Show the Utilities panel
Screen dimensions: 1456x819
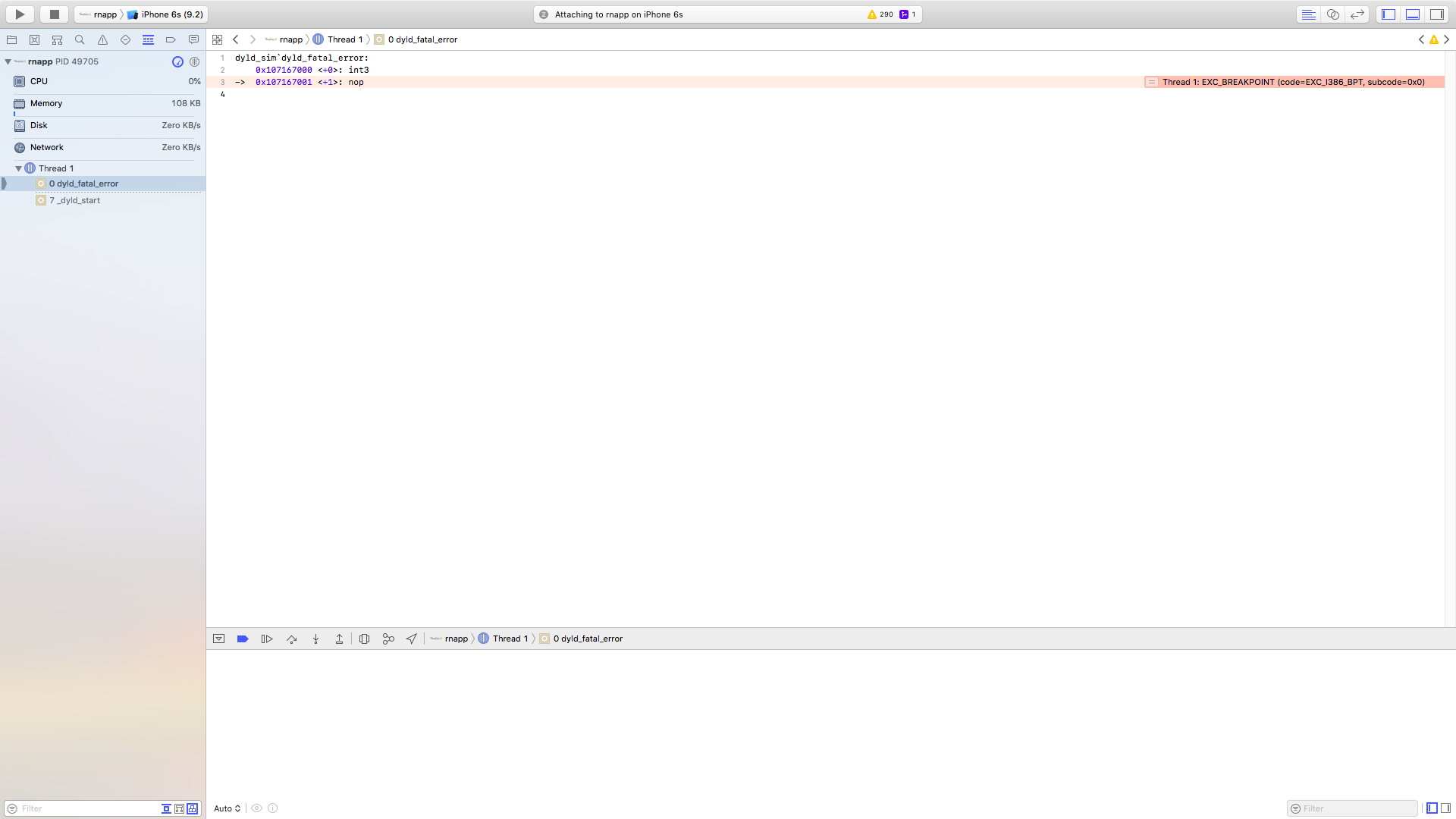pyautogui.click(x=1437, y=14)
